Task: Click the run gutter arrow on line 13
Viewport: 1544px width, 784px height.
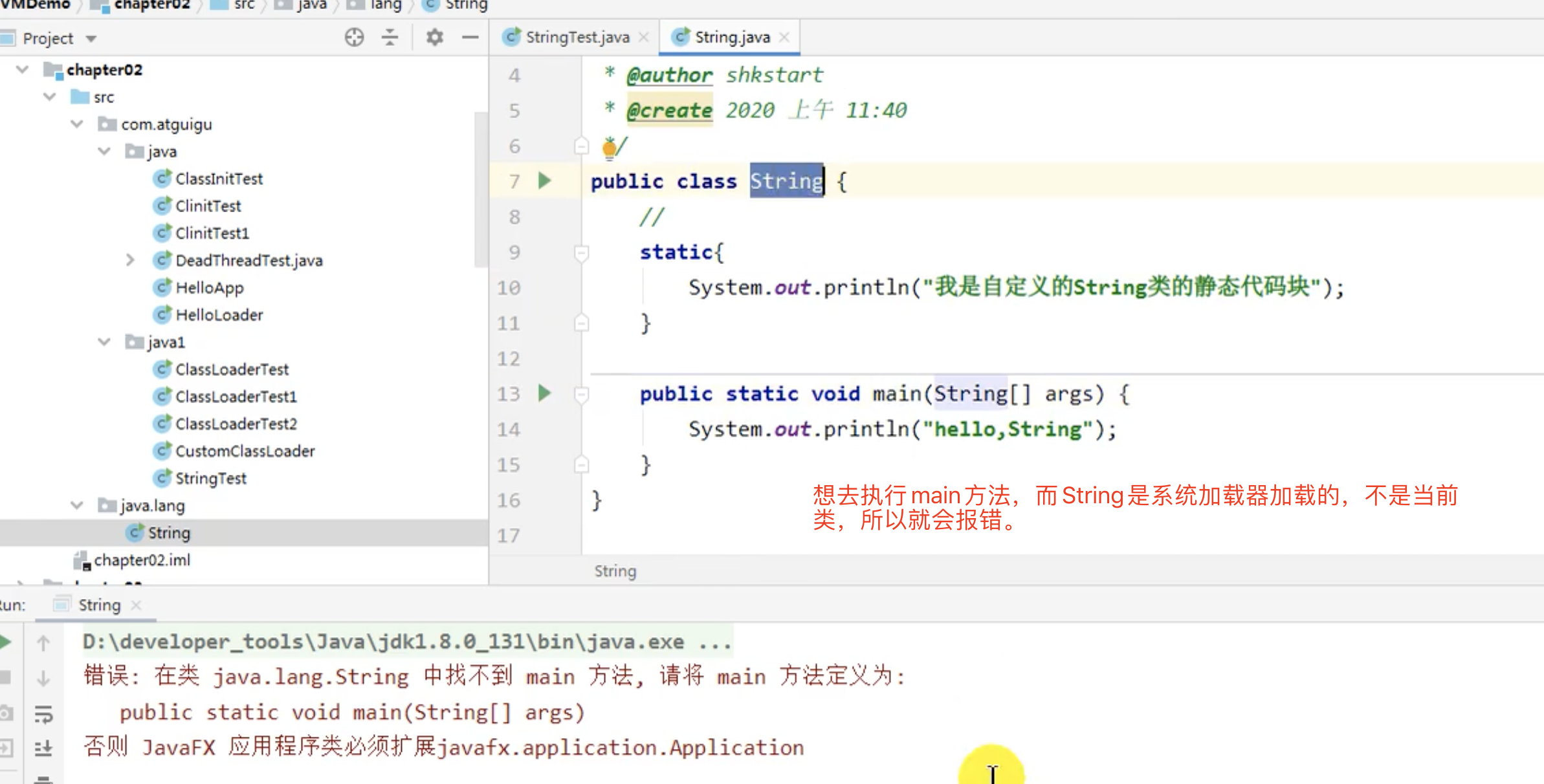Action: click(545, 393)
